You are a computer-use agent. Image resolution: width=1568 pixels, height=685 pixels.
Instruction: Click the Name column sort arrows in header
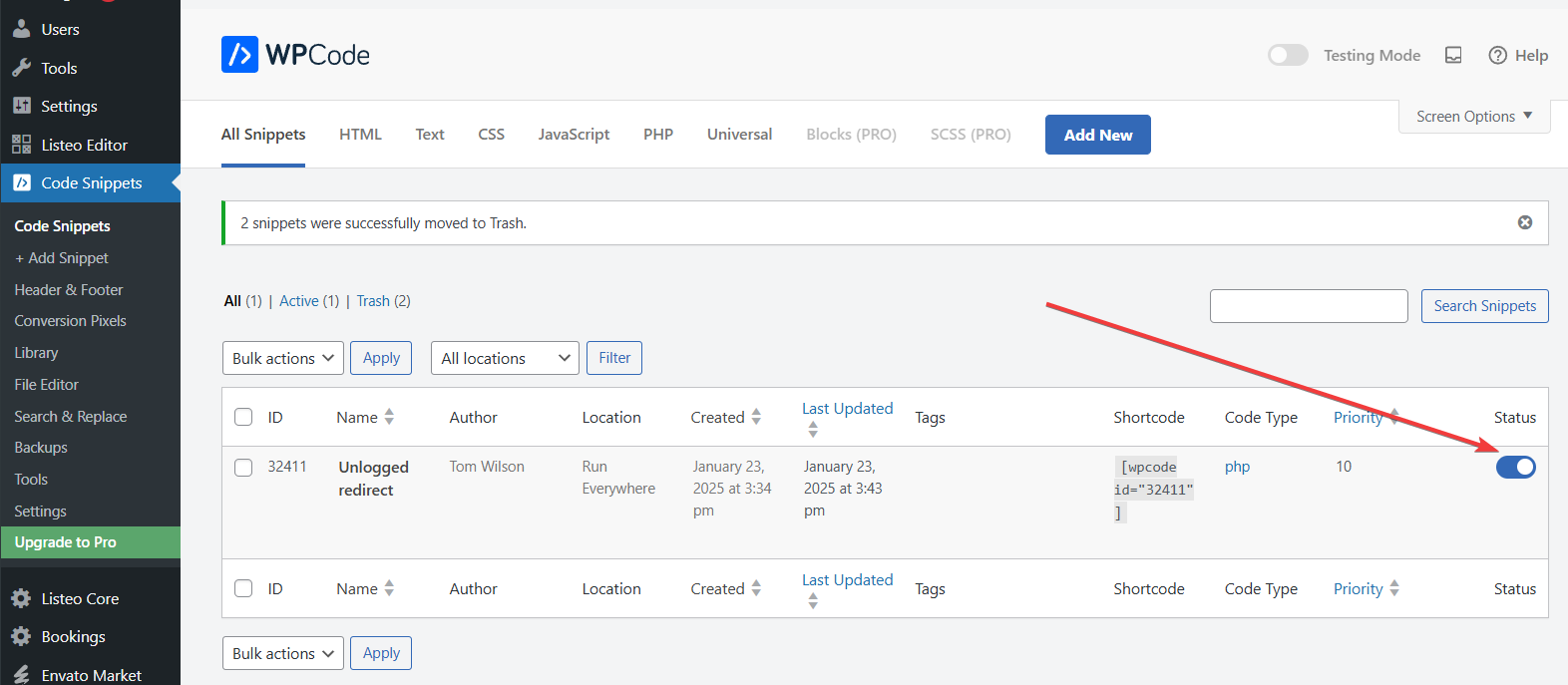pyautogui.click(x=389, y=417)
